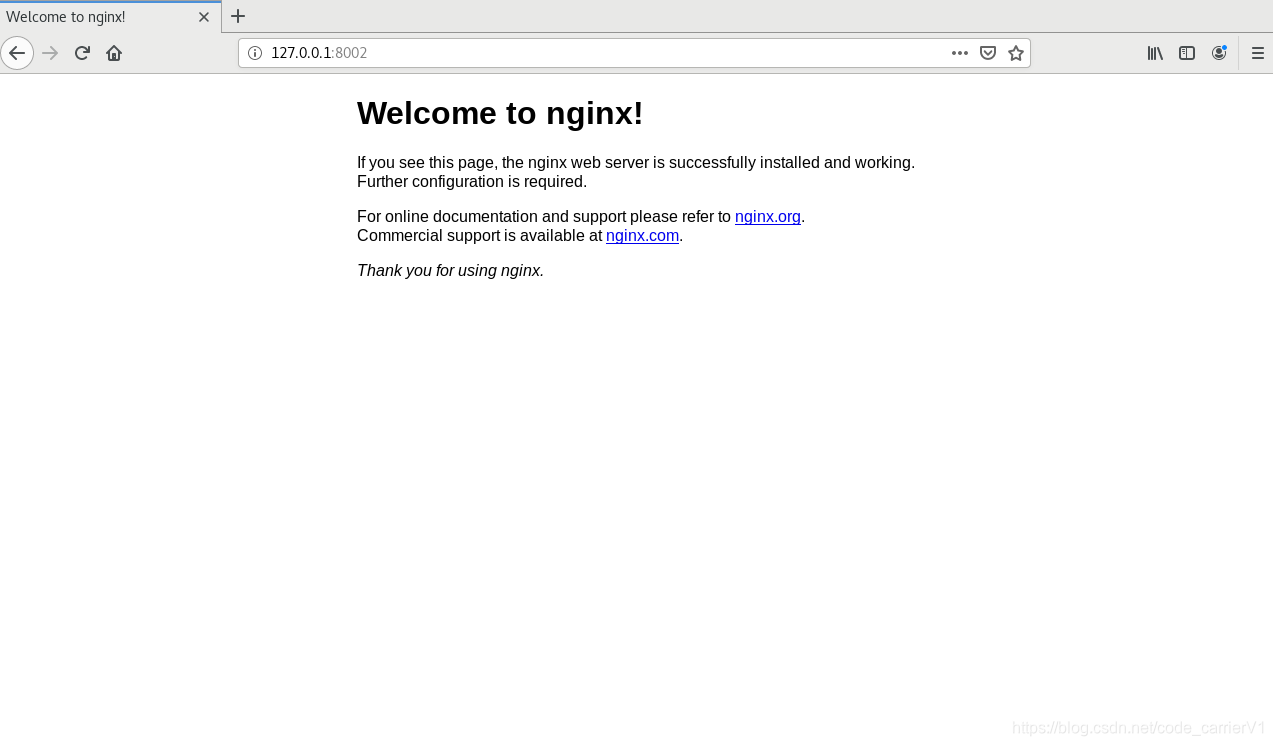Image resolution: width=1273 pixels, height=746 pixels.
Task: Click 'Further configuration is required.' text
Action: (x=472, y=182)
